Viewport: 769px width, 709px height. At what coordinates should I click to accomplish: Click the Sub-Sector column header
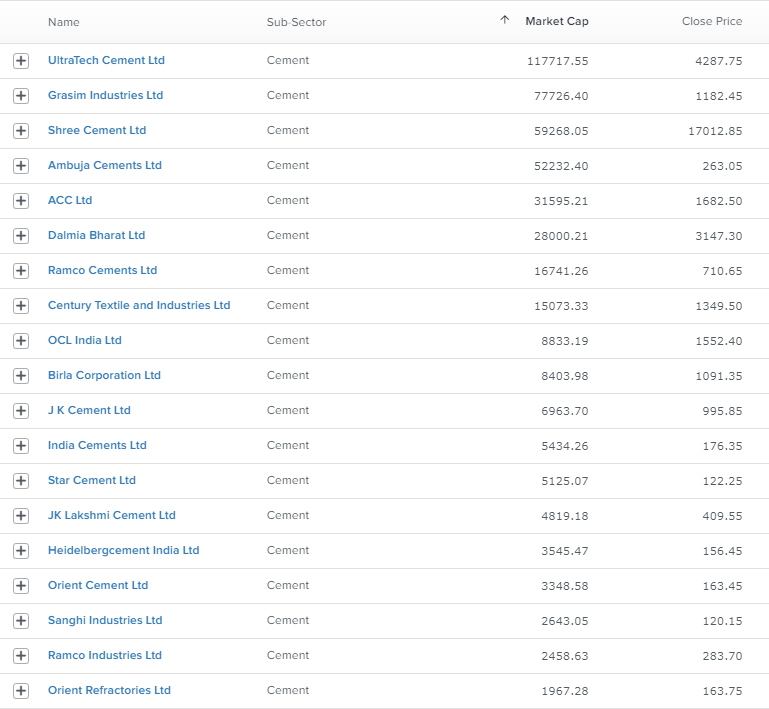pos(296,22)
